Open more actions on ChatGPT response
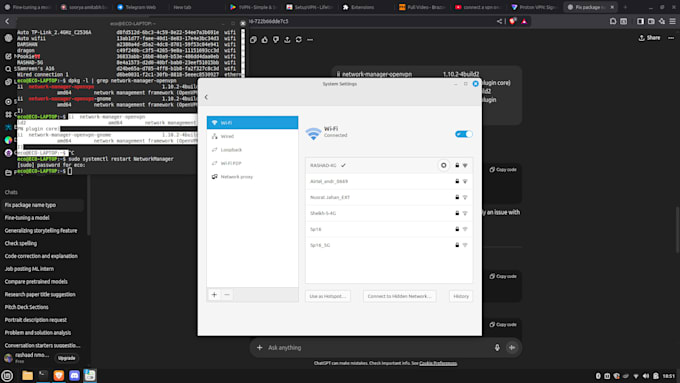 (310, 40)
